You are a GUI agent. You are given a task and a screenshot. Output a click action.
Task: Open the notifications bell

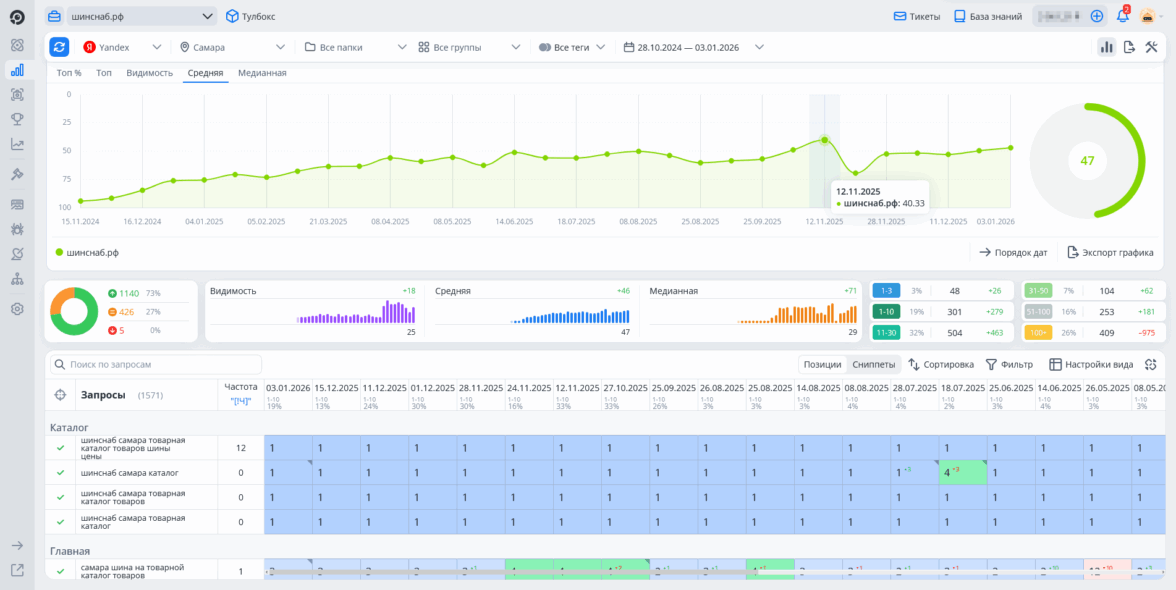(x=1123, y=16)
